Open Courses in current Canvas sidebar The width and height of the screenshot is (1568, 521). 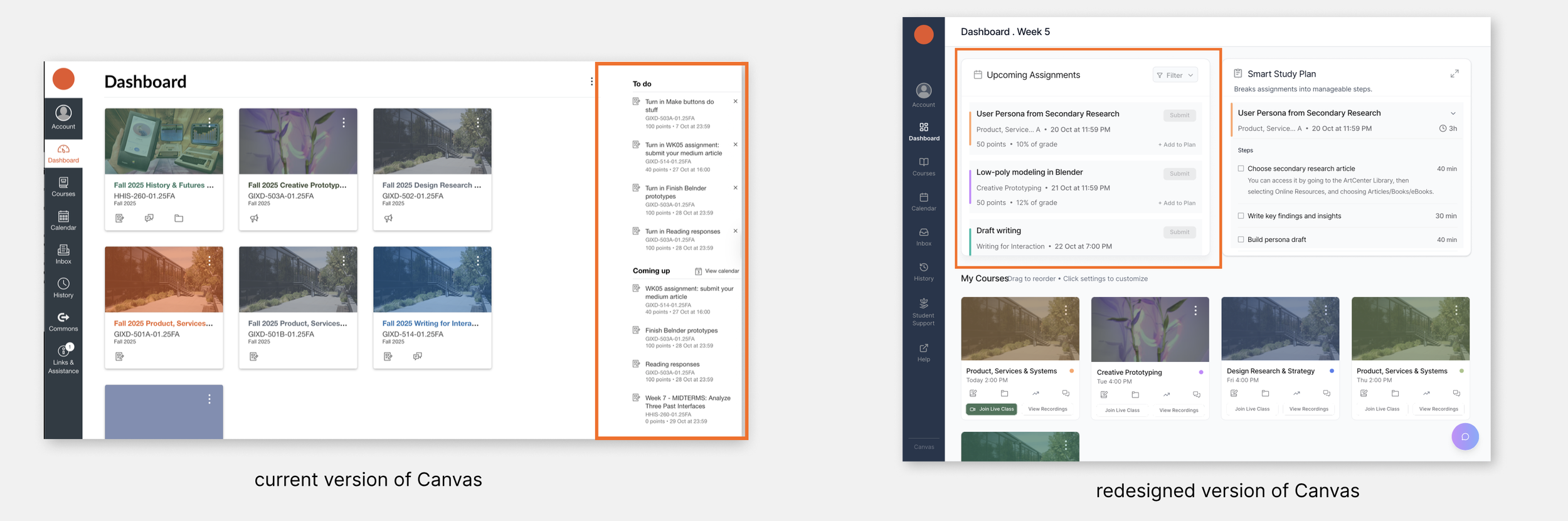(x=63, y=187)
